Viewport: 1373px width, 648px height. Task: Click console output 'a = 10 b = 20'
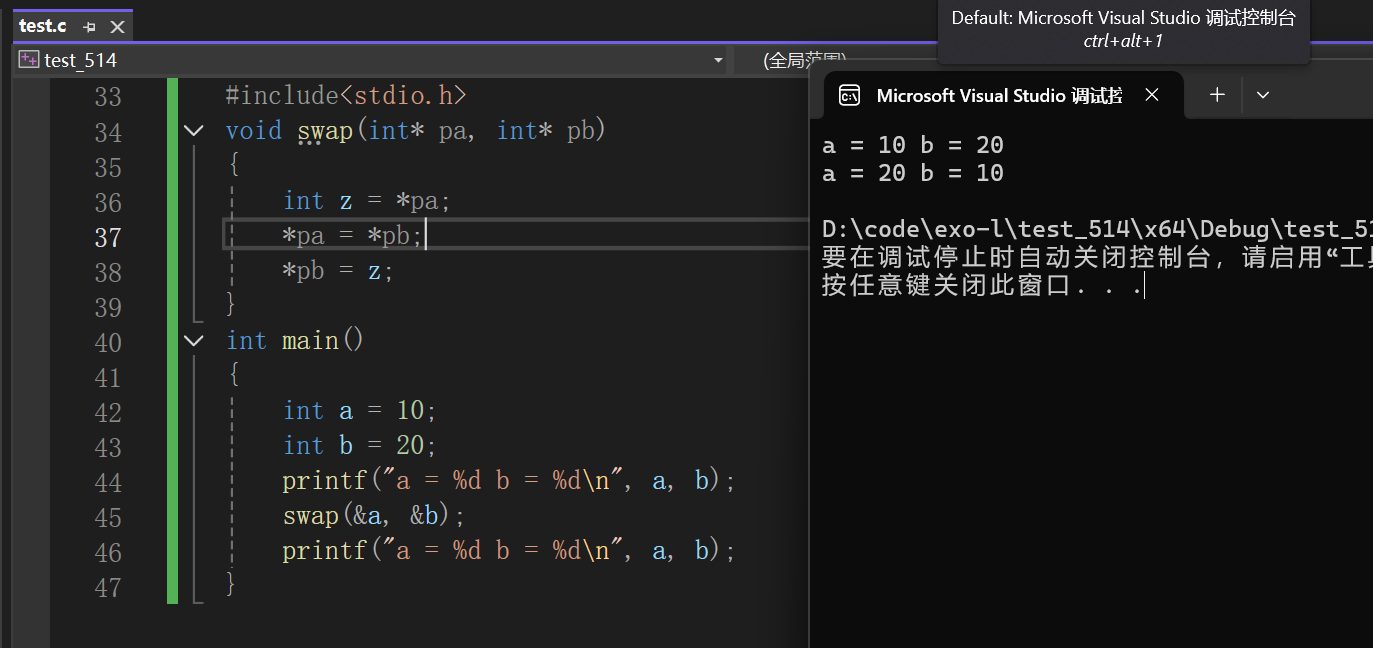[913, 146]
